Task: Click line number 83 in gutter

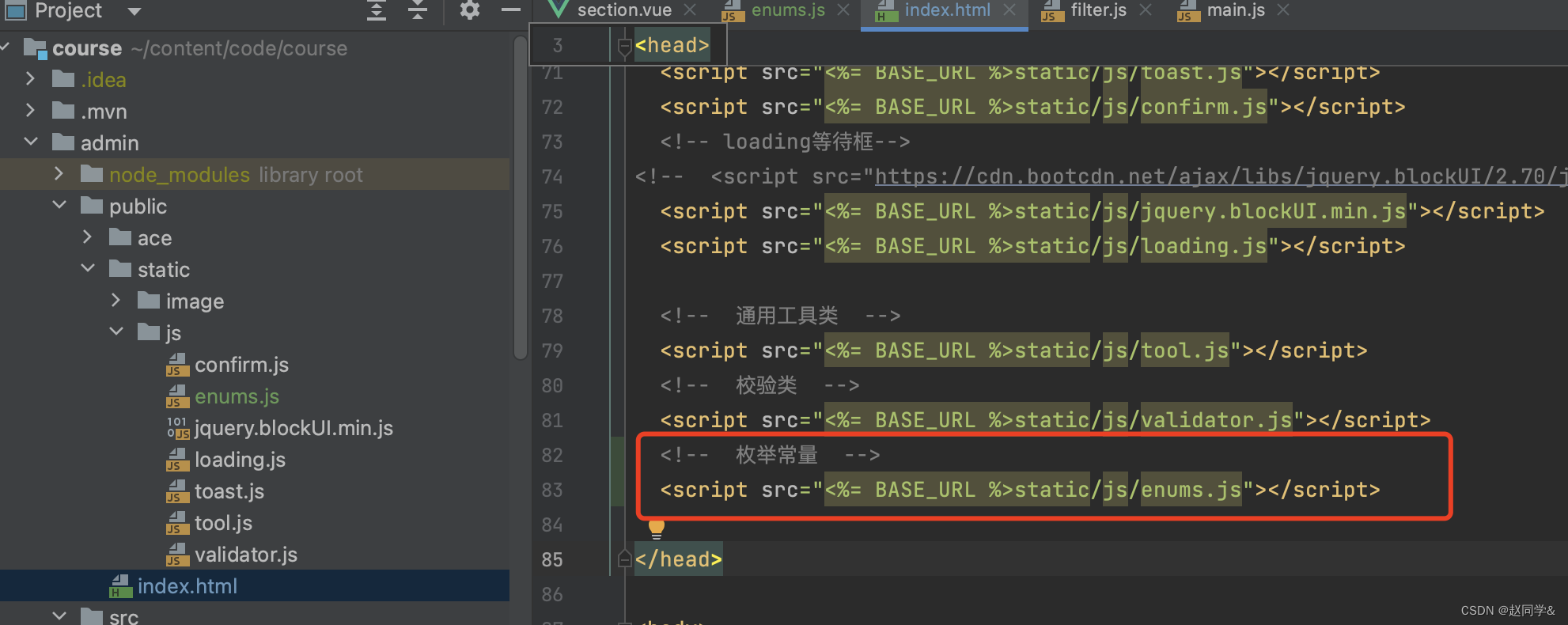Action: (552, 490)
